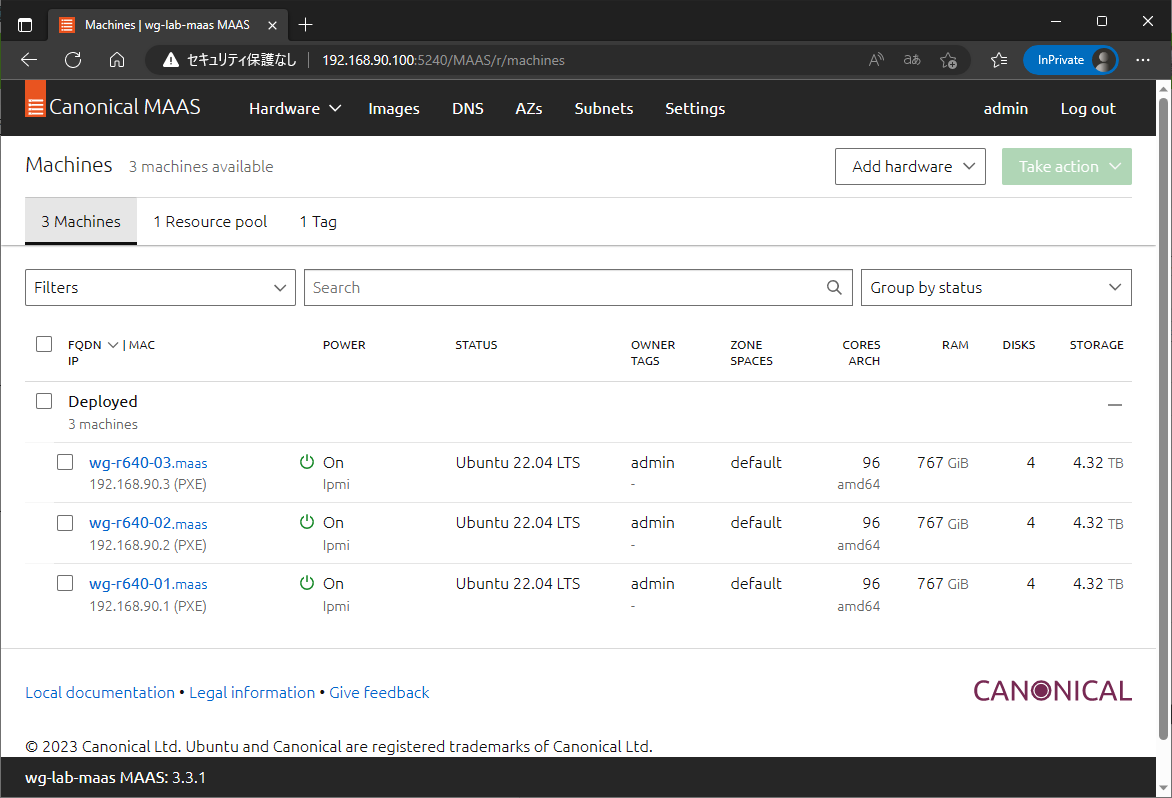1172x798 pixels.
Task: Sort by the ZONE column header
Action: pyautogui.click(x=746, y=344)
